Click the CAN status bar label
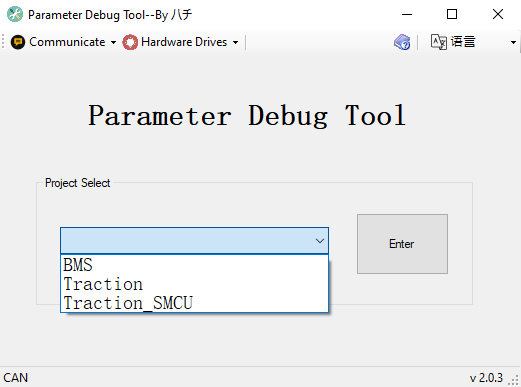 [x=16, y=378]
